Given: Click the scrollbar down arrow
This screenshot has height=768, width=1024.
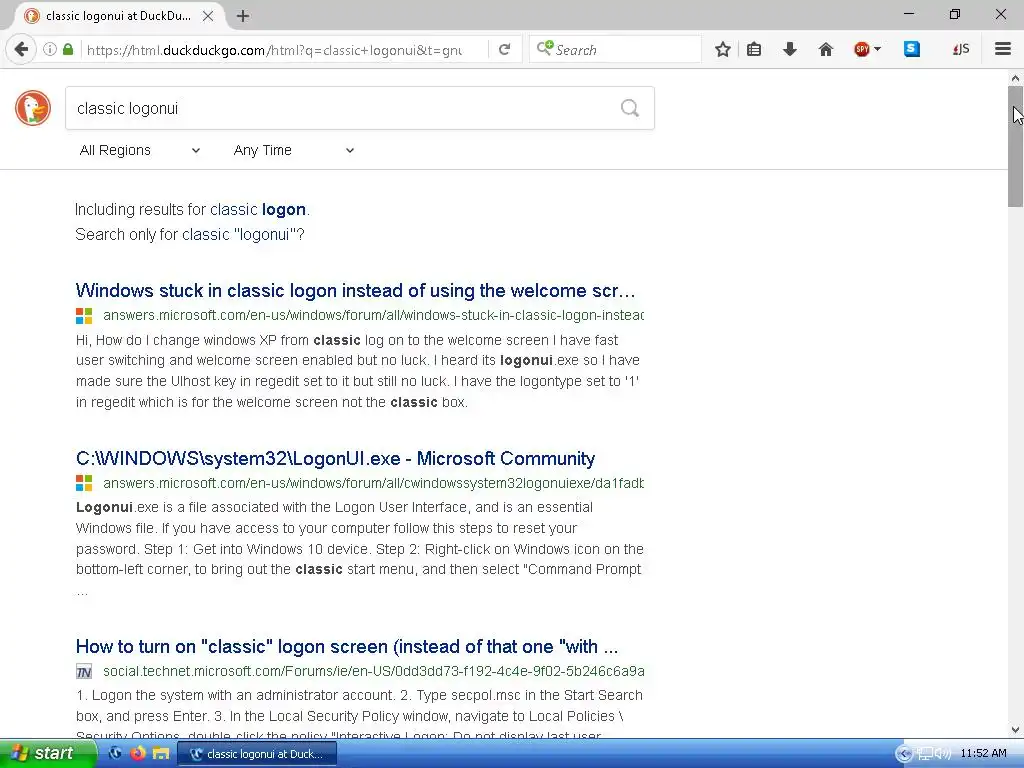Looking at the screenshot, I should point(1015,729).
